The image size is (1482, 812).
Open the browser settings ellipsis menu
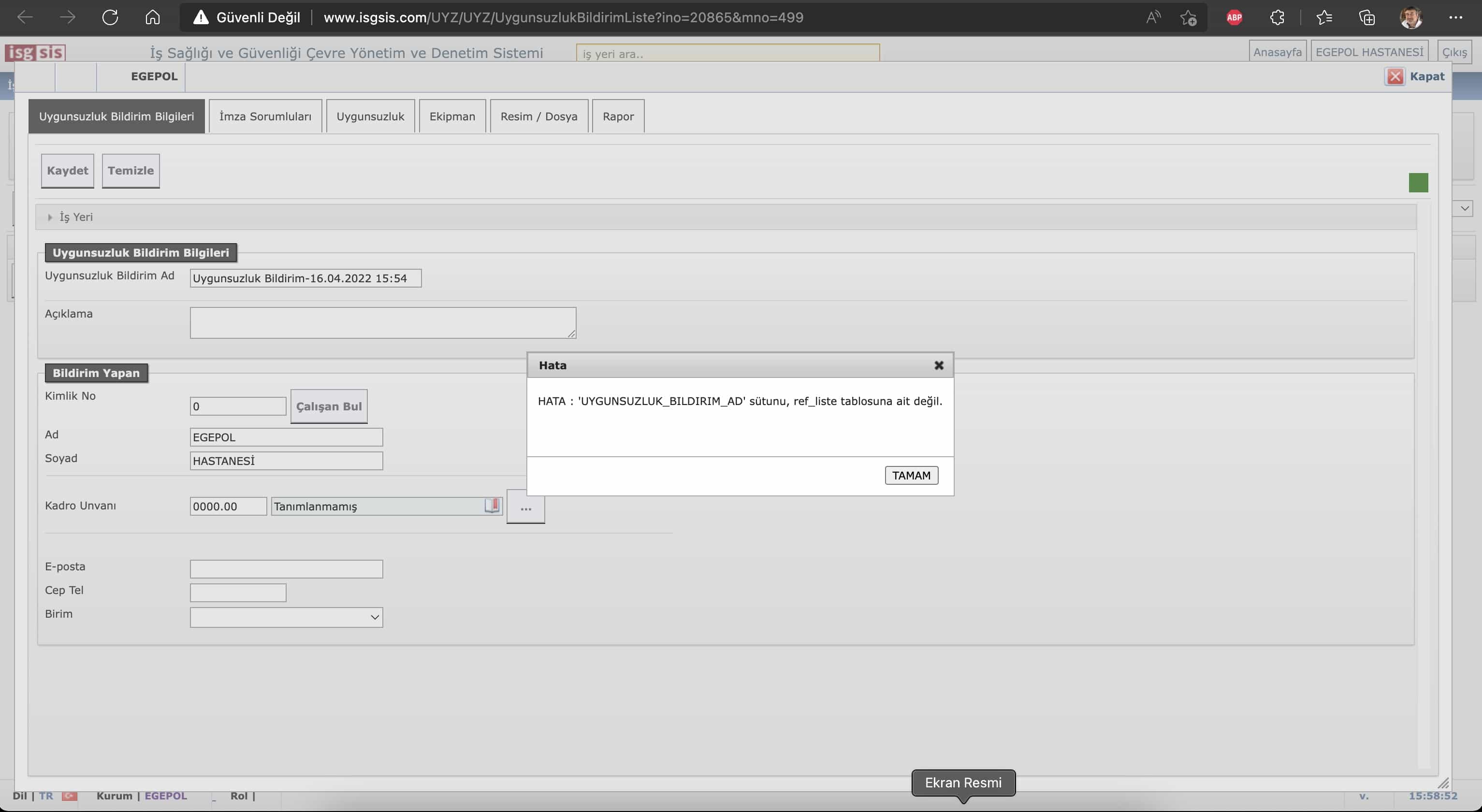[1455, 17]
